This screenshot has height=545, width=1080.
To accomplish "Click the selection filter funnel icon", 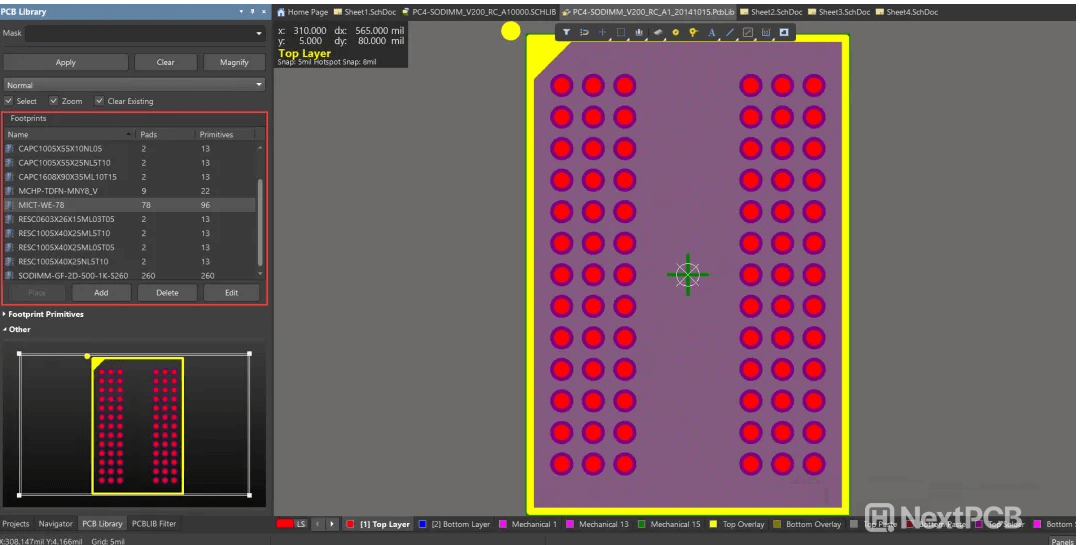I will (566, 32).
